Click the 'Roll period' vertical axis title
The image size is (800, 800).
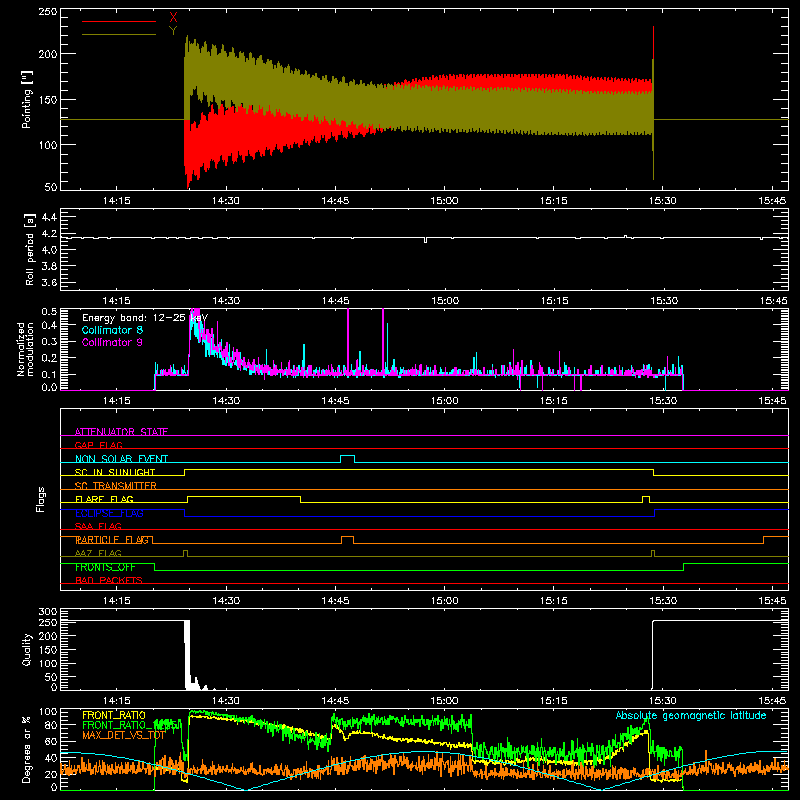(x=29, y=249)
